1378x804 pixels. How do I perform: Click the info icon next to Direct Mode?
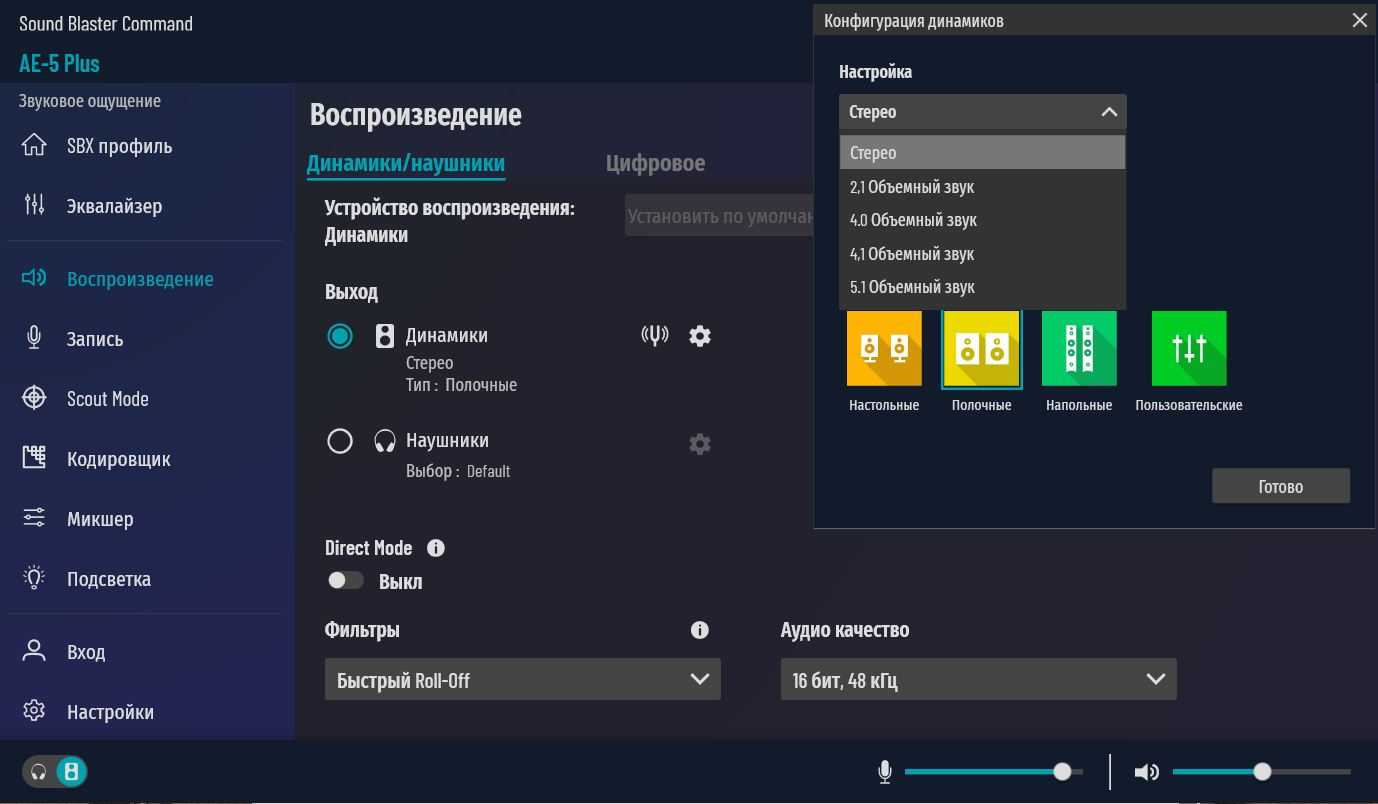click(436, 548)
